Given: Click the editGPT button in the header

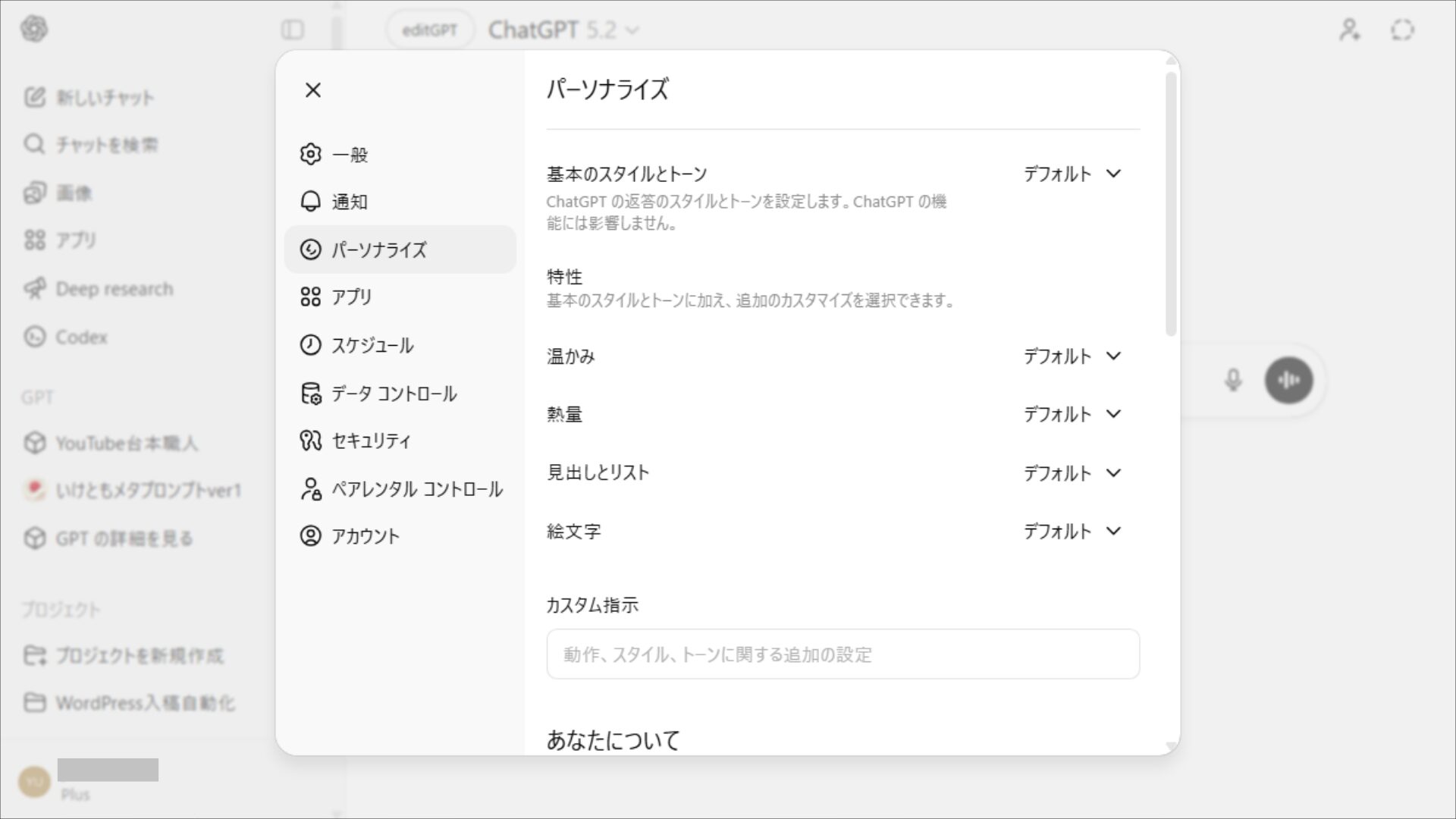Looking at the screenshot, I should point(429,30).
